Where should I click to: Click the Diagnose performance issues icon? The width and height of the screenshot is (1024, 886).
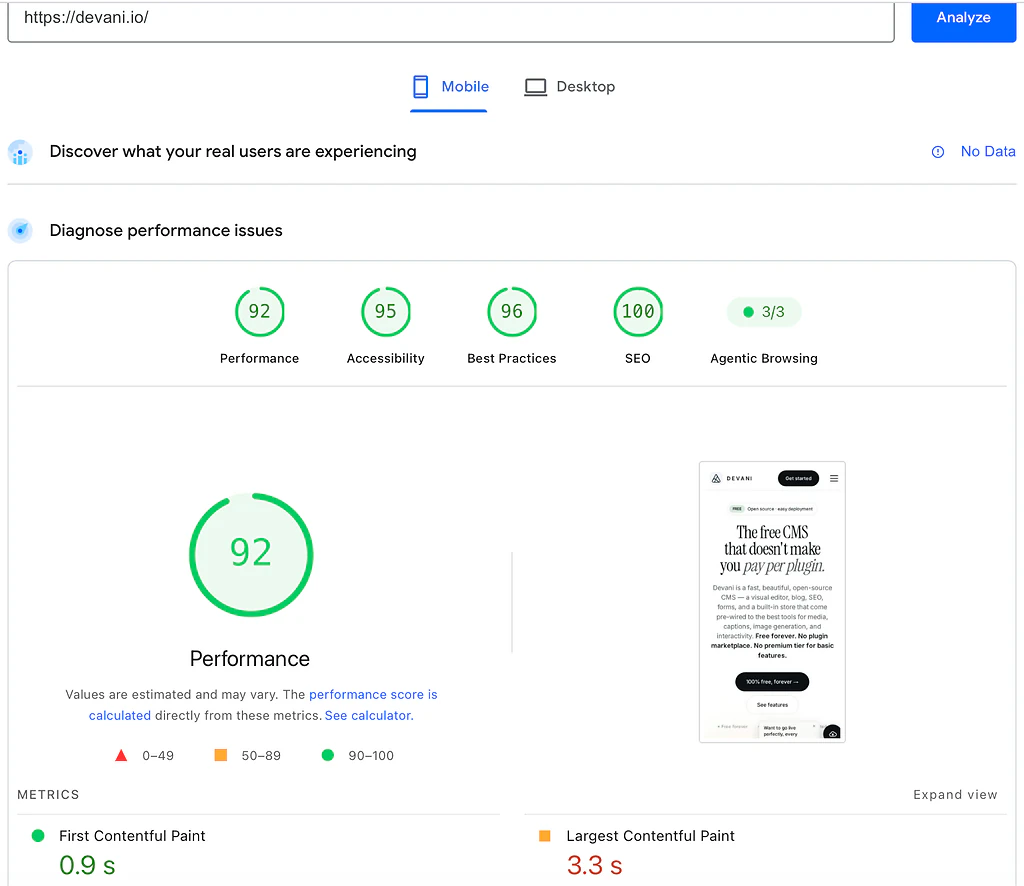(x=20, y=230)
